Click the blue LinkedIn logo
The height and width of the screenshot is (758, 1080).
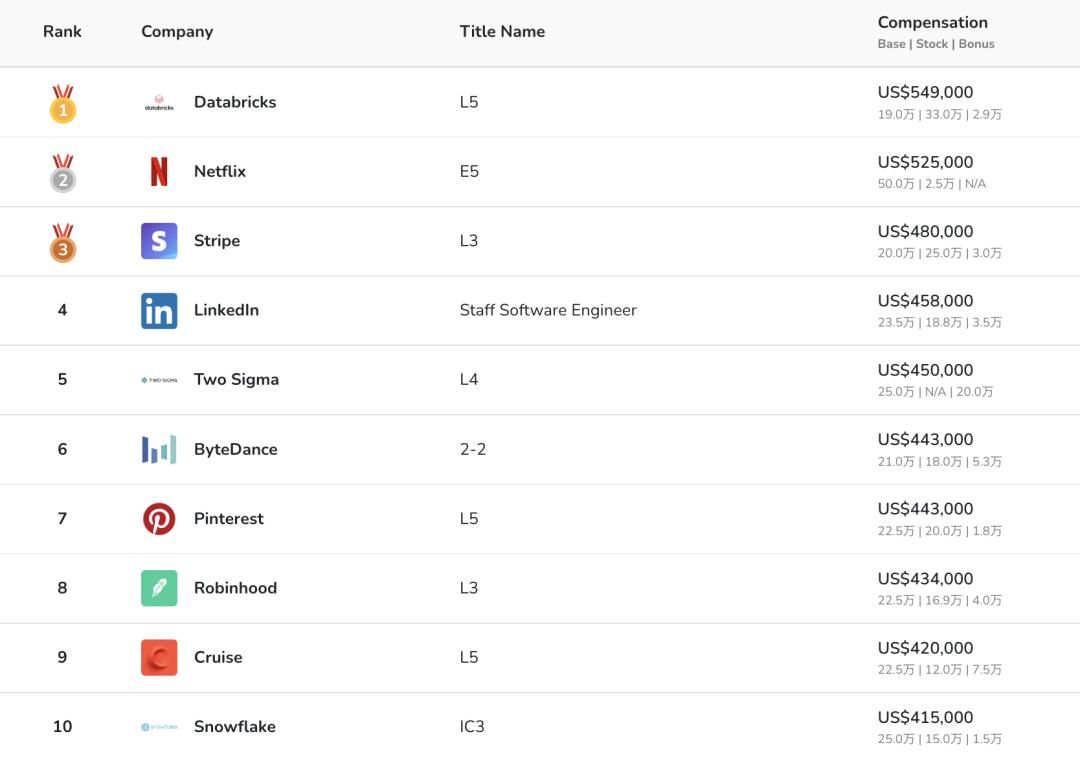pyautogui.click(x=159, y=311)
